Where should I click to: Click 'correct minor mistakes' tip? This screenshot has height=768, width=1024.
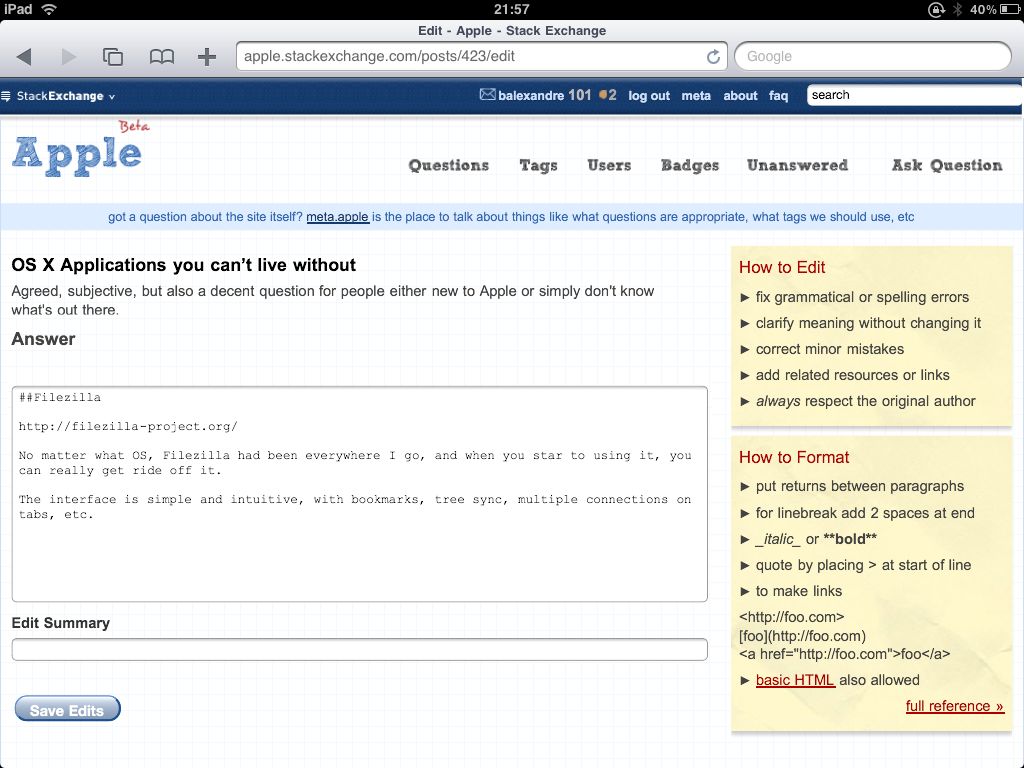(x=829, y=349)
